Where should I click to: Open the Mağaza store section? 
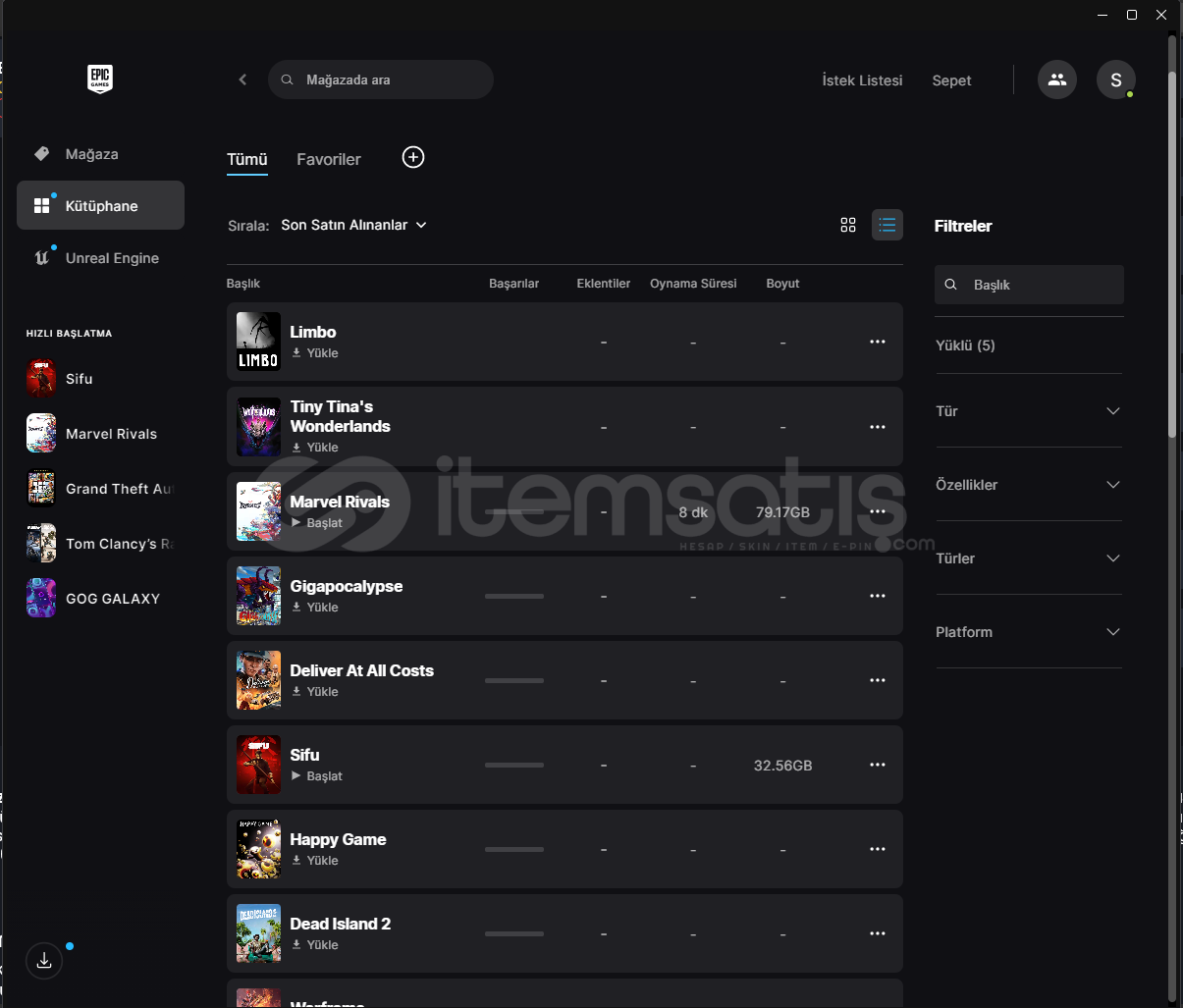click(100, 154)
